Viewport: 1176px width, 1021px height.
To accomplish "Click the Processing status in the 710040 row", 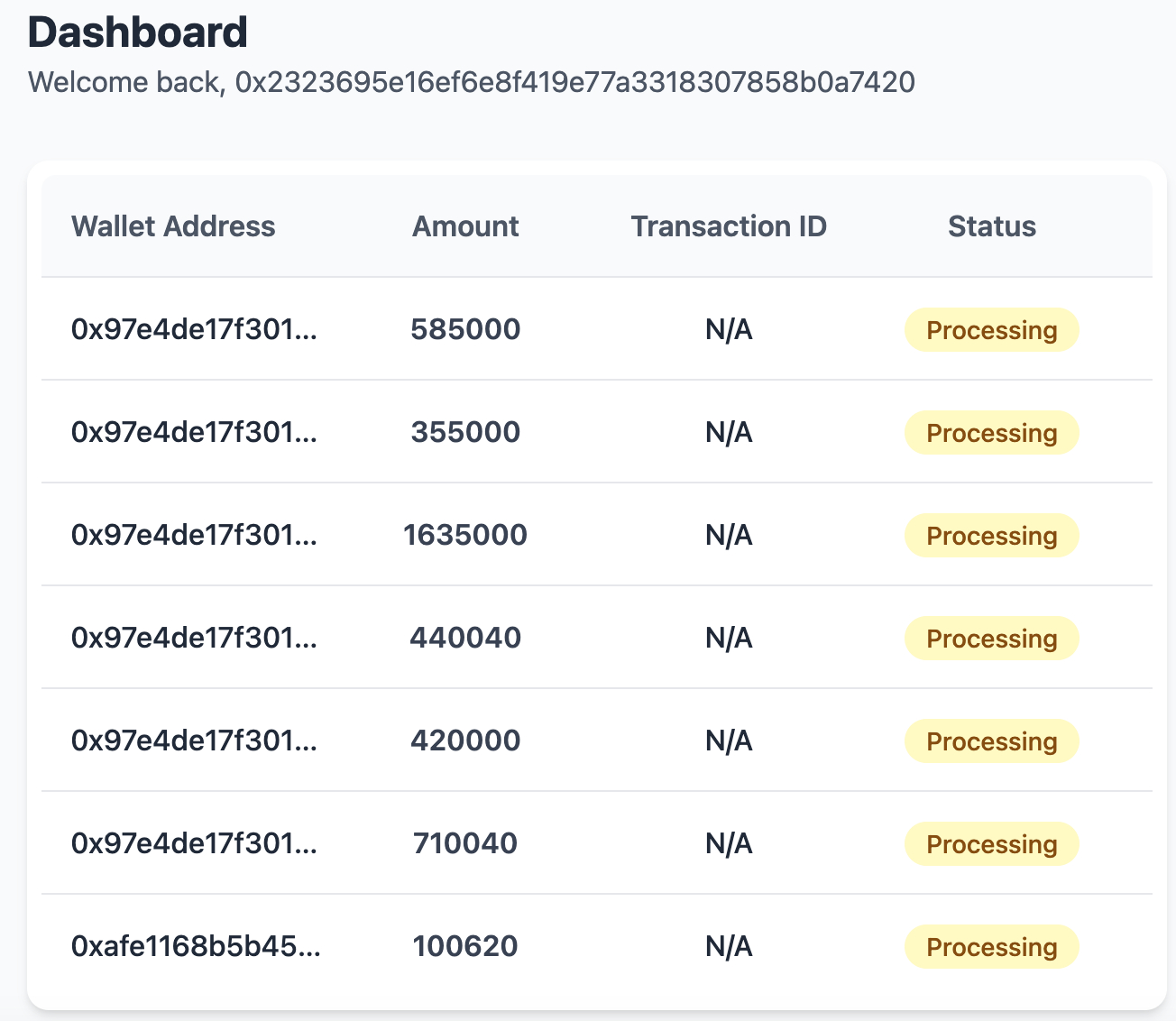I will 991,844.
